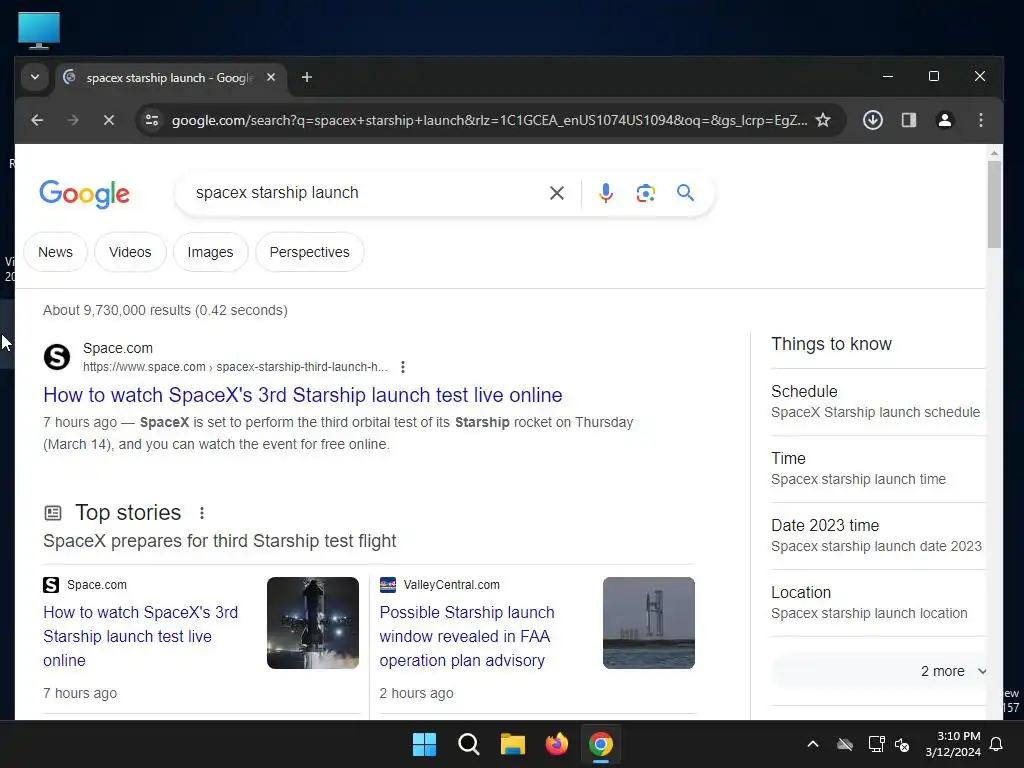Filter results by News
The width and height of the screenshot is (1024, 768).
(x=56, y=252)
